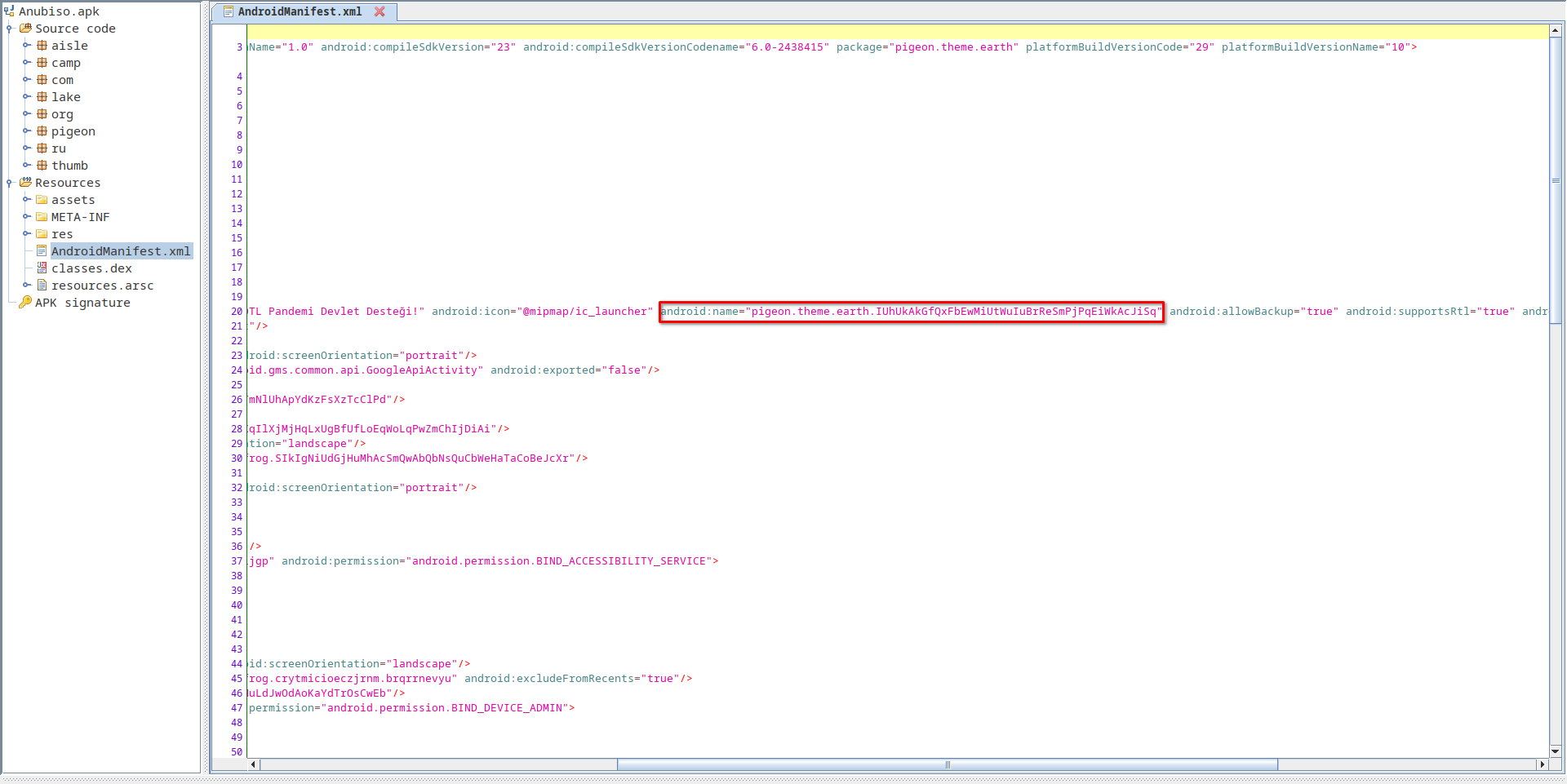Click the Anubiso.apk root icon
Screen dimensions: 1567x784
coord(9,11)
